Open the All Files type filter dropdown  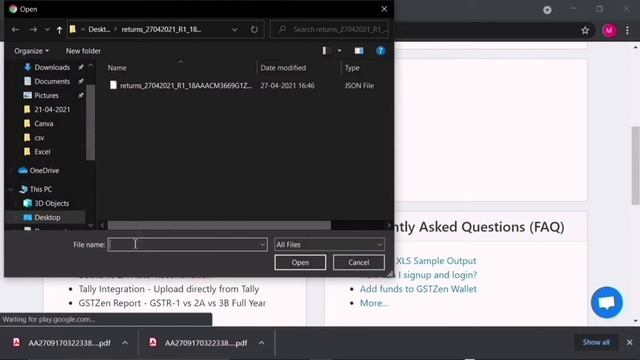click(329, 244)
